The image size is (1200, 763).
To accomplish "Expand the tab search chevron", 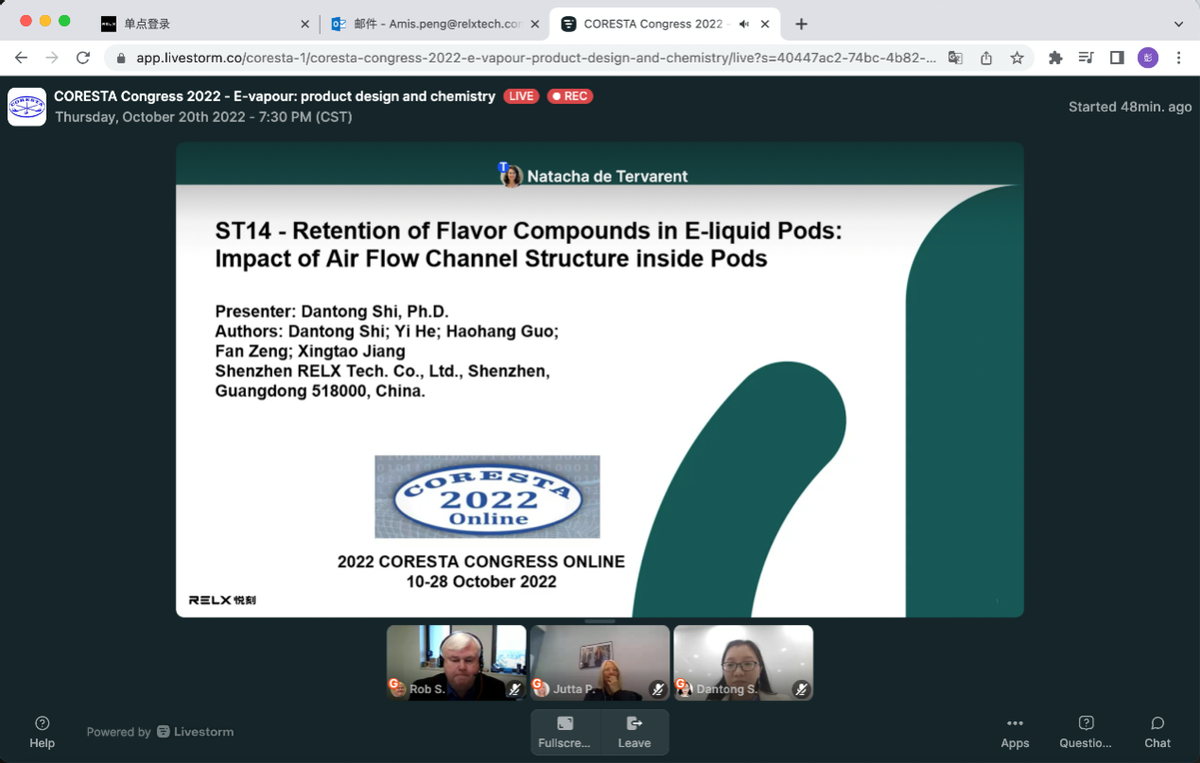I will tap(1178, 24).
